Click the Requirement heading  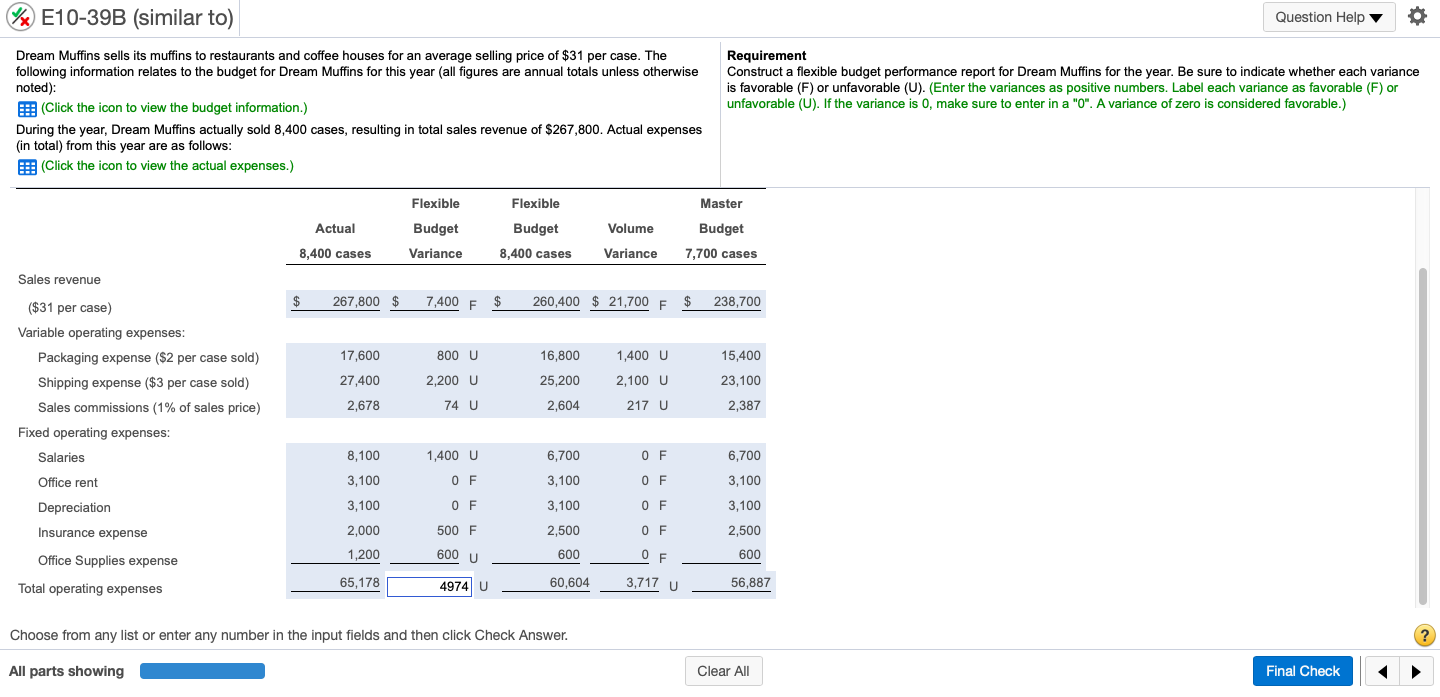pos(766,56)
